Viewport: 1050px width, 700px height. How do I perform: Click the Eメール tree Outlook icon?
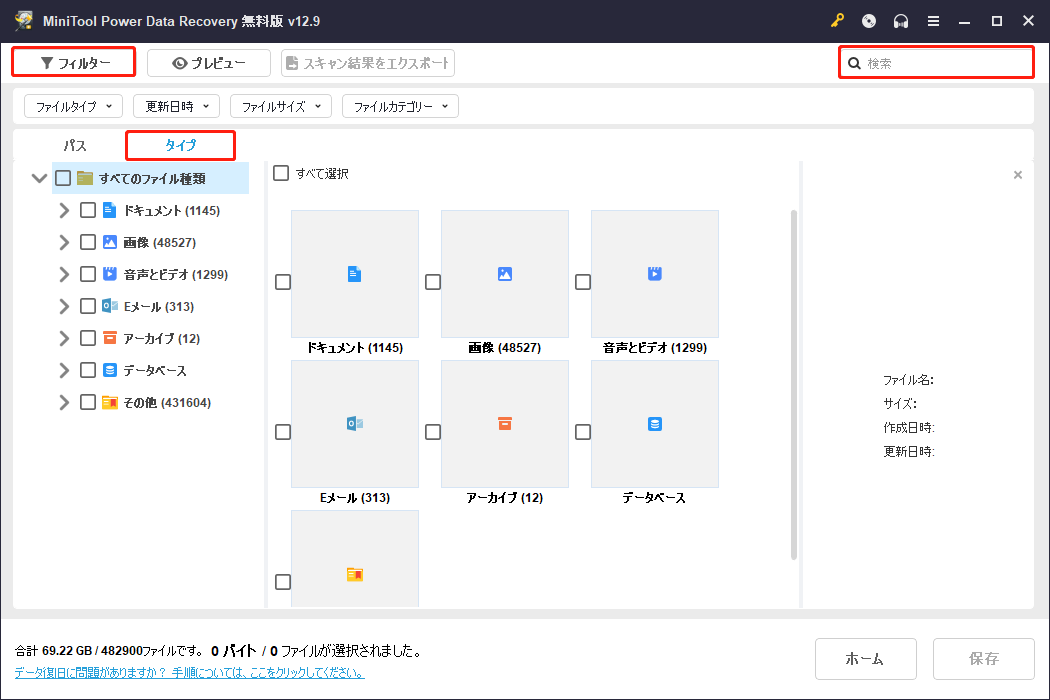click(x=110, y=306)
